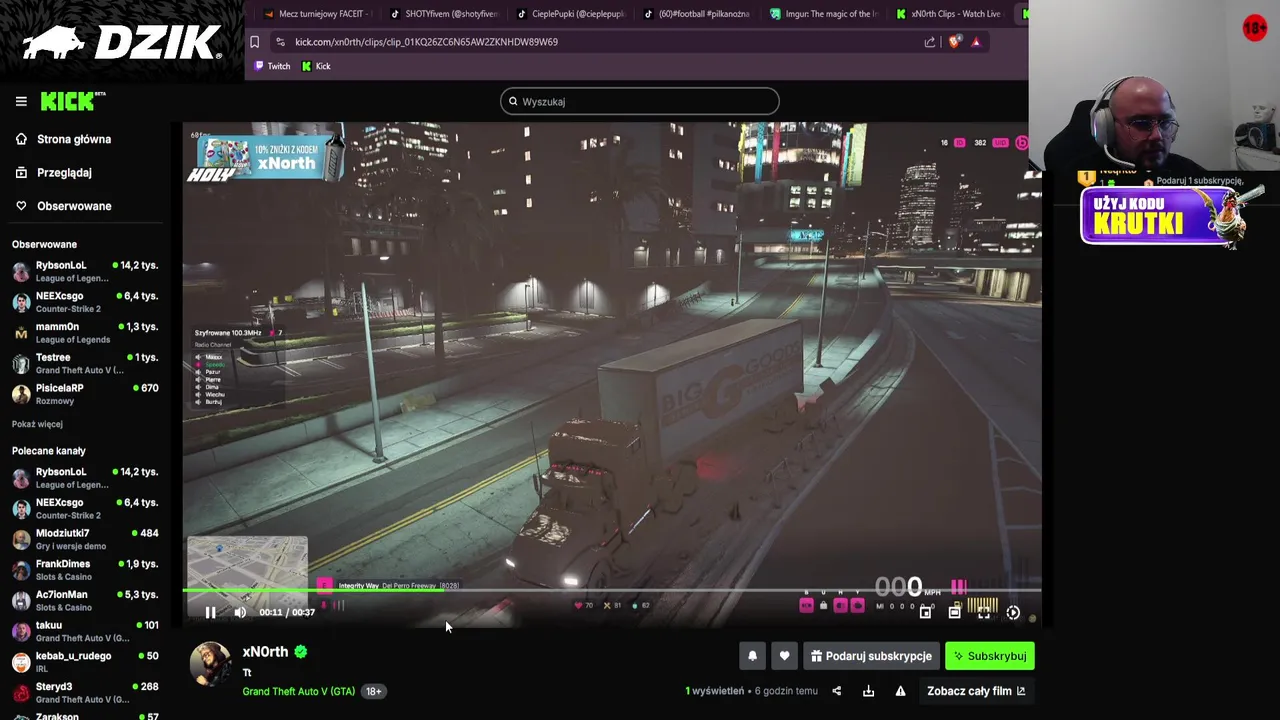Switch player to theater mode
The width and height of the screenshot is (1280, 720).
coord(954,612)
